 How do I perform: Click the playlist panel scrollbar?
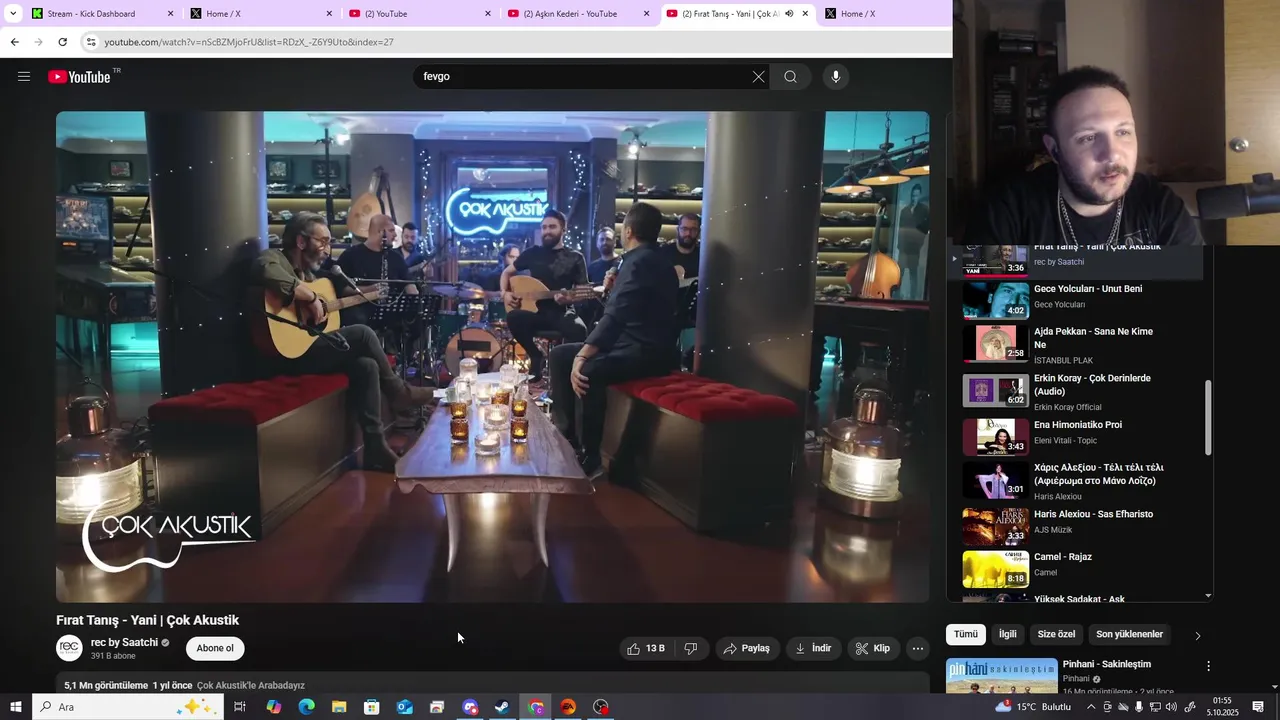click(1208, 417)
